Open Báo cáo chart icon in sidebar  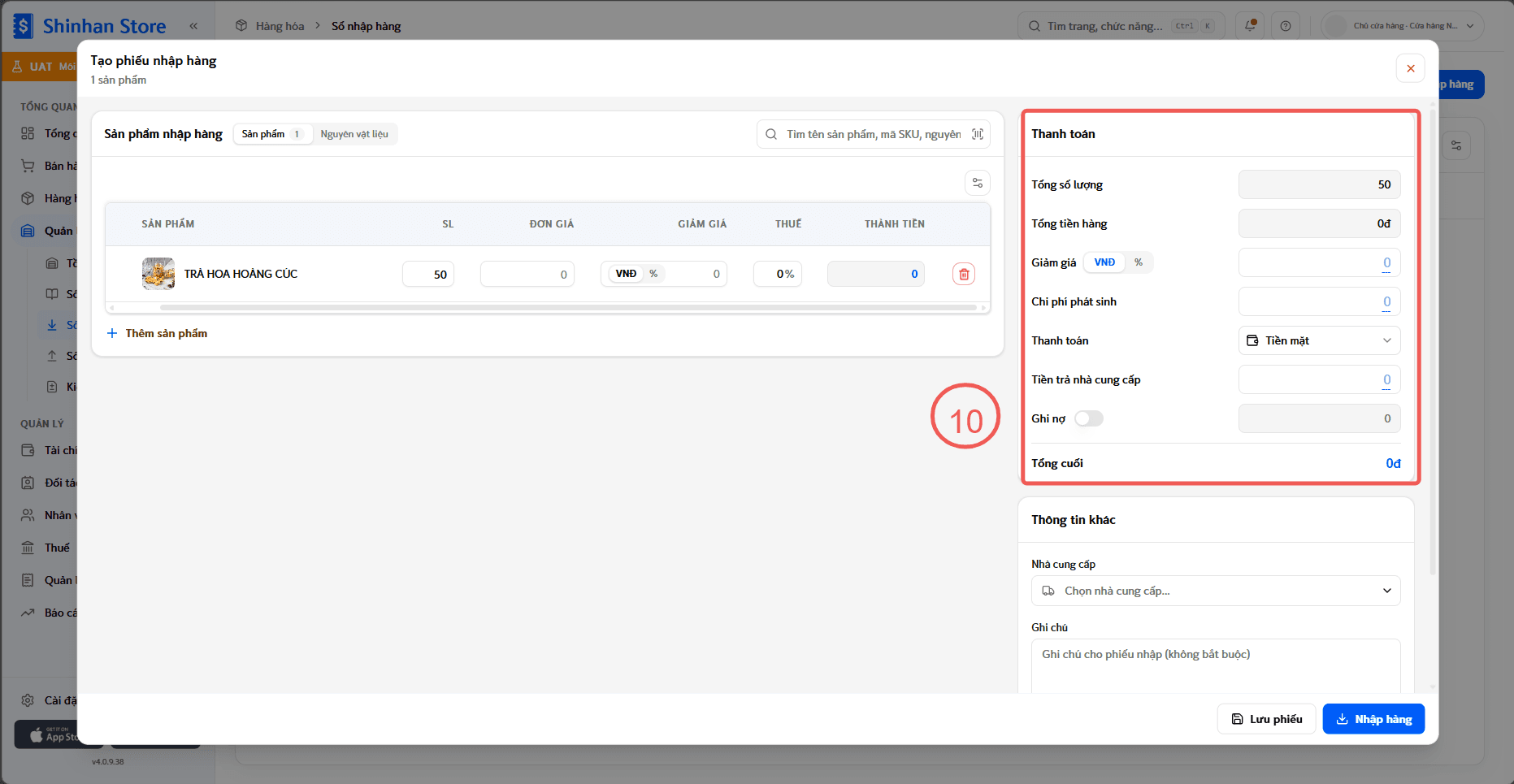click(x=28, y=613)
